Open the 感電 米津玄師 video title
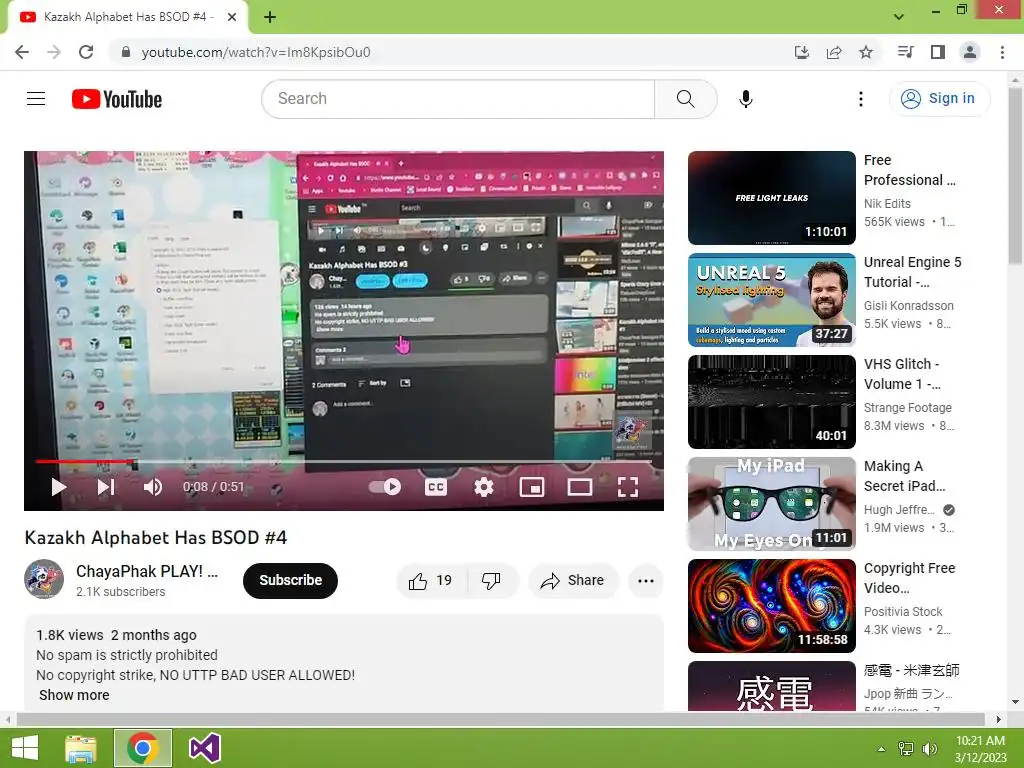 pyautogui.click(x=912, y=670)
